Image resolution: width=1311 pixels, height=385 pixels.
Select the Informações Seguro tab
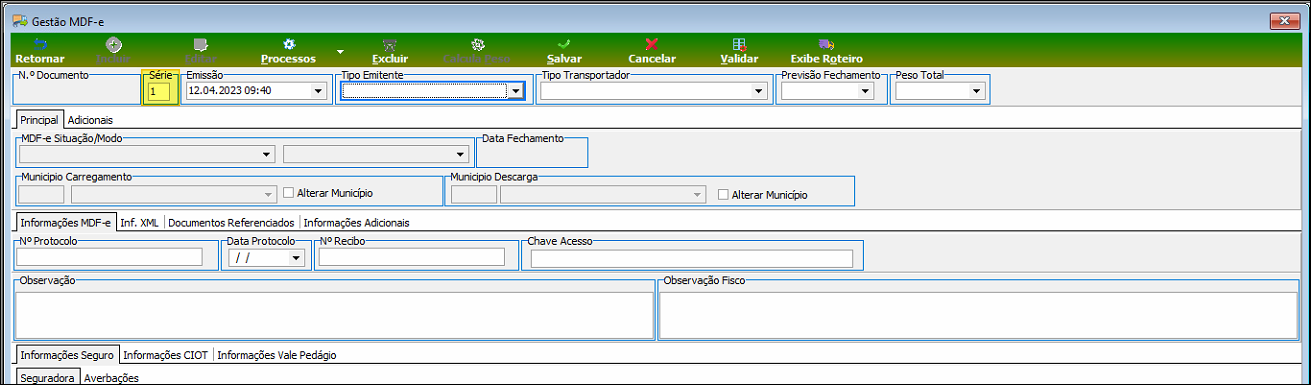point(68,354)
